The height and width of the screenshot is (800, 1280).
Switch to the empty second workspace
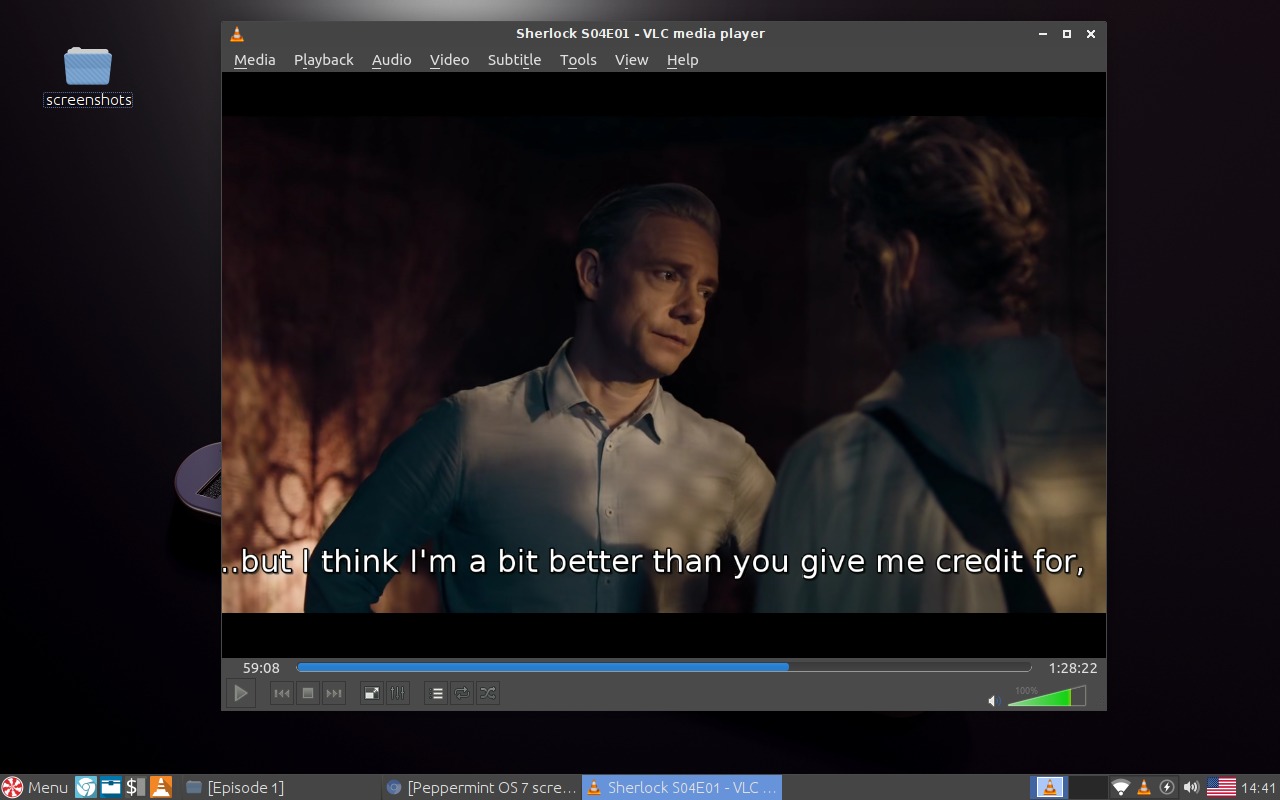1087,787
